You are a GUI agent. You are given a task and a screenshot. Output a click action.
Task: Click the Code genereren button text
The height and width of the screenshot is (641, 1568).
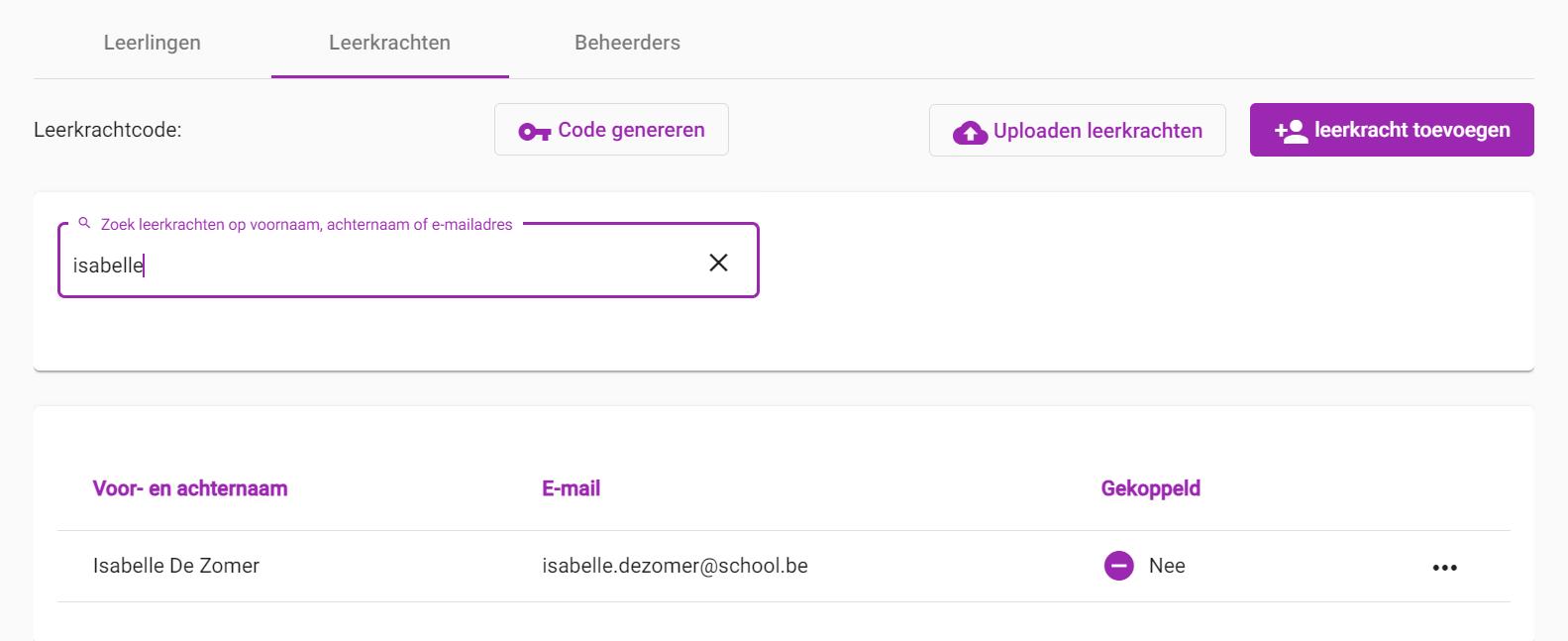(x=632, y=130)
